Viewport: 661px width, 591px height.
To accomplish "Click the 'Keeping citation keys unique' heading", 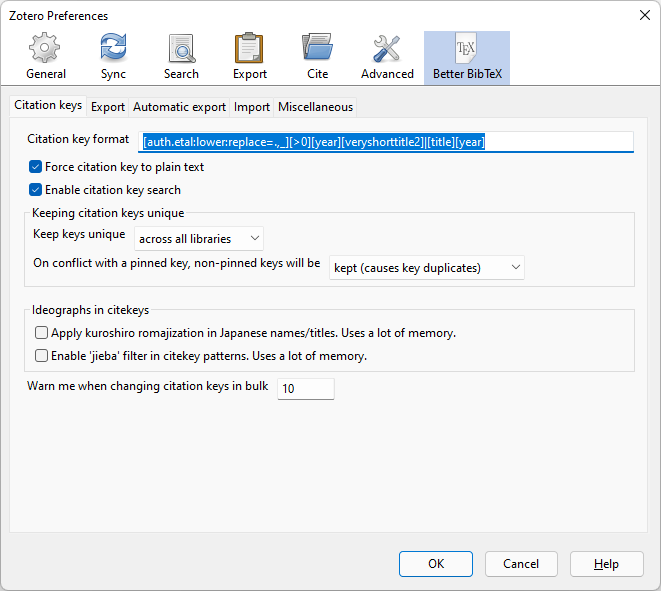I will [x=108, y=213].
